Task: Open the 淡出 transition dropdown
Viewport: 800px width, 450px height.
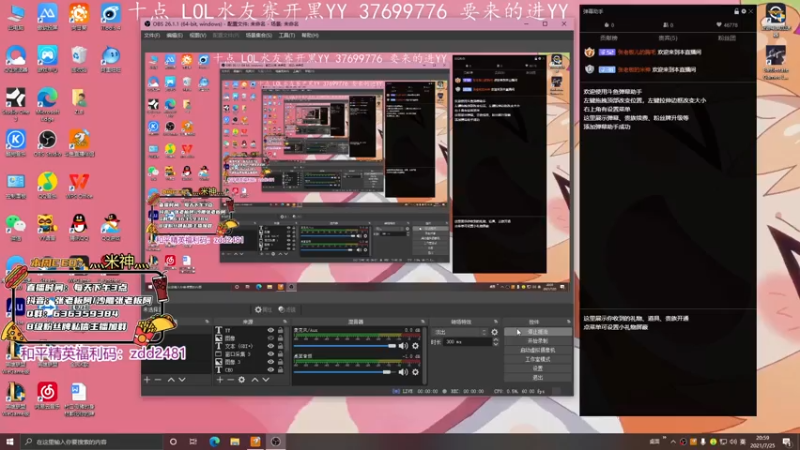Action: tap(460, 332)
